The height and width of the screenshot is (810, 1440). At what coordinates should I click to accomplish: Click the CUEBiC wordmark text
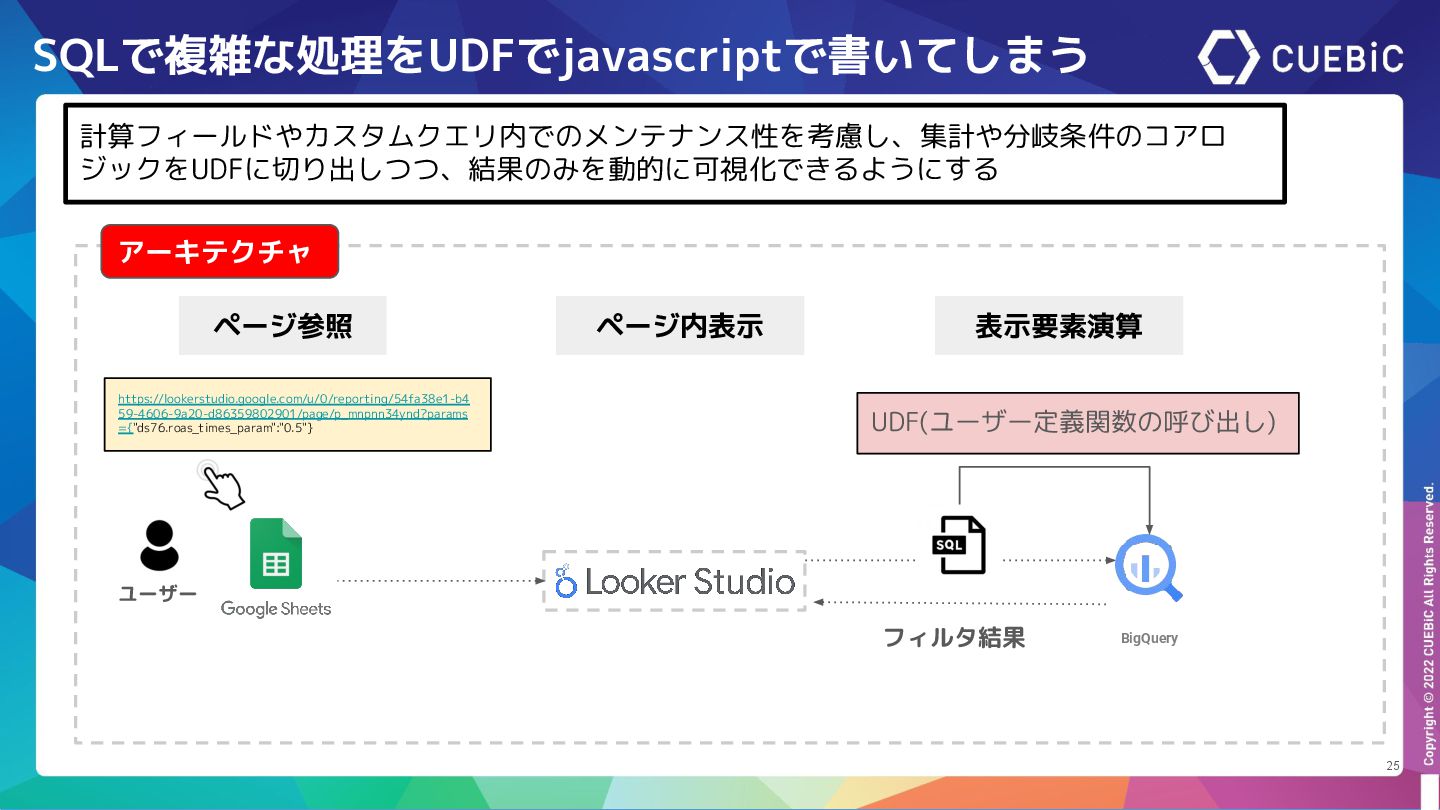pyautogui.click(x=1337, y=58)
